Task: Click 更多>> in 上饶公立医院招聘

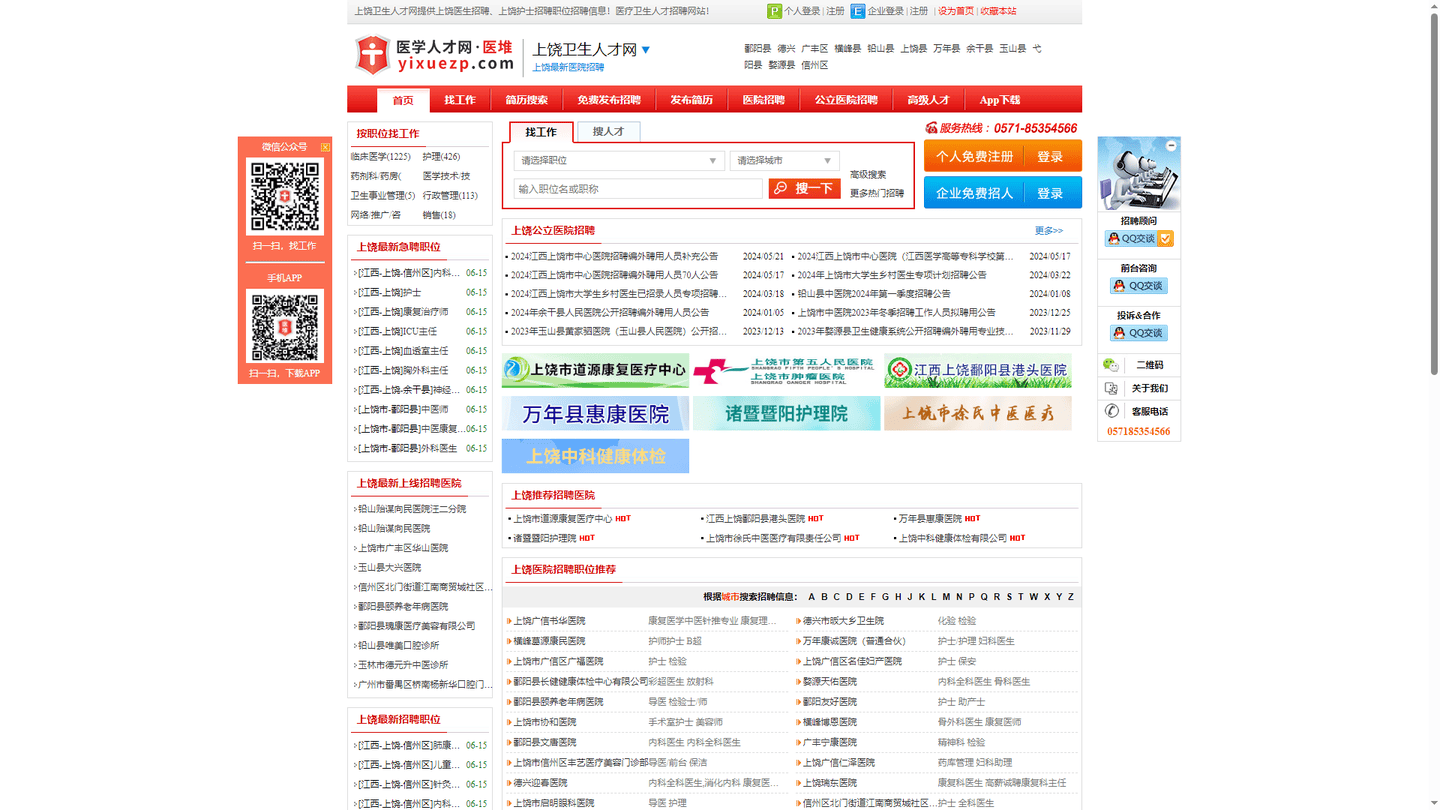Action: pyautogui.click(x=1049, y=231)
